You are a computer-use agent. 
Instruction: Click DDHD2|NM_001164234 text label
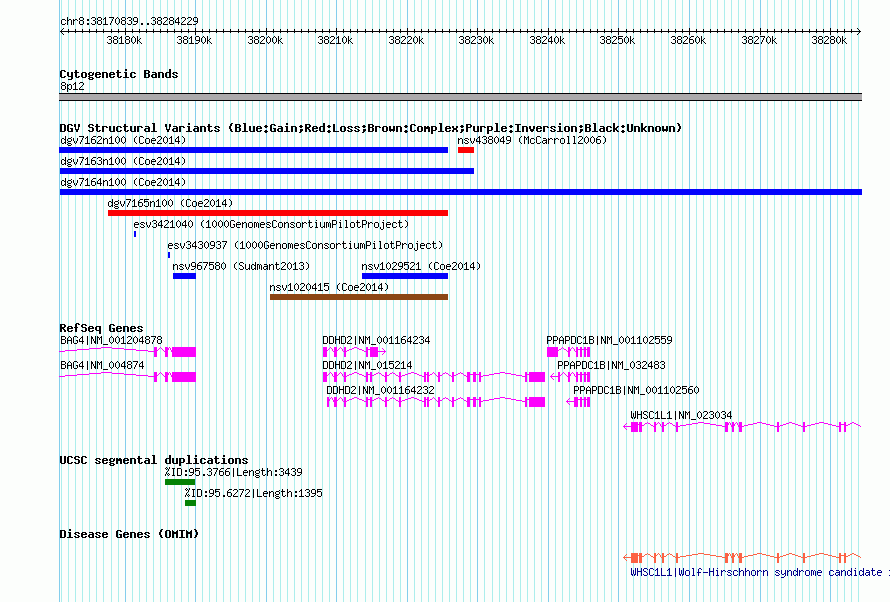376,340
